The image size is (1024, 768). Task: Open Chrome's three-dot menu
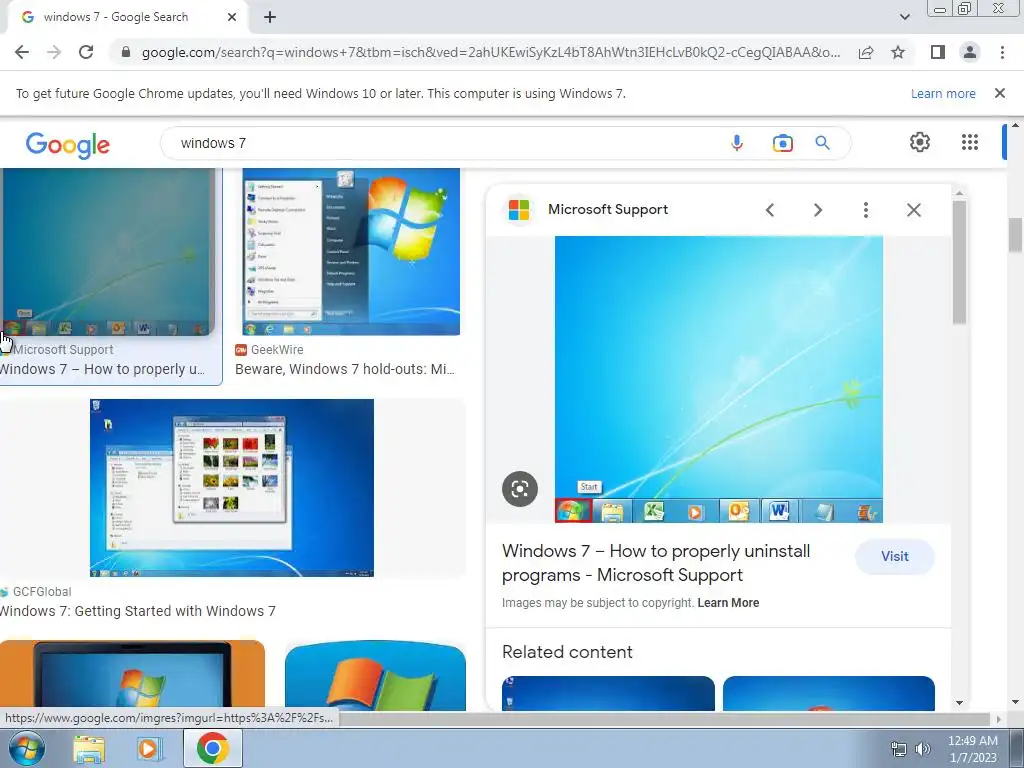[1002, 52]
